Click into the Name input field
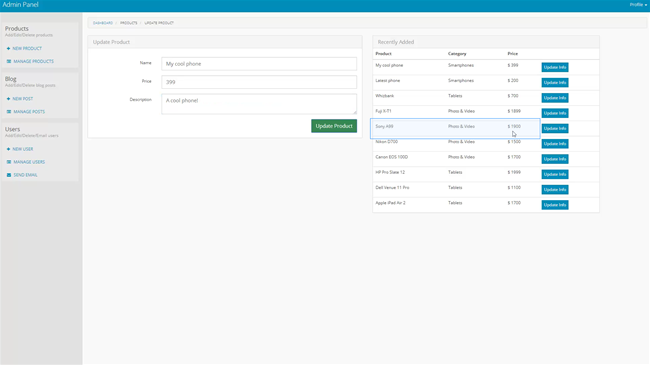Image resolution: width=650 pixels, height=365 pixels. 259,64
